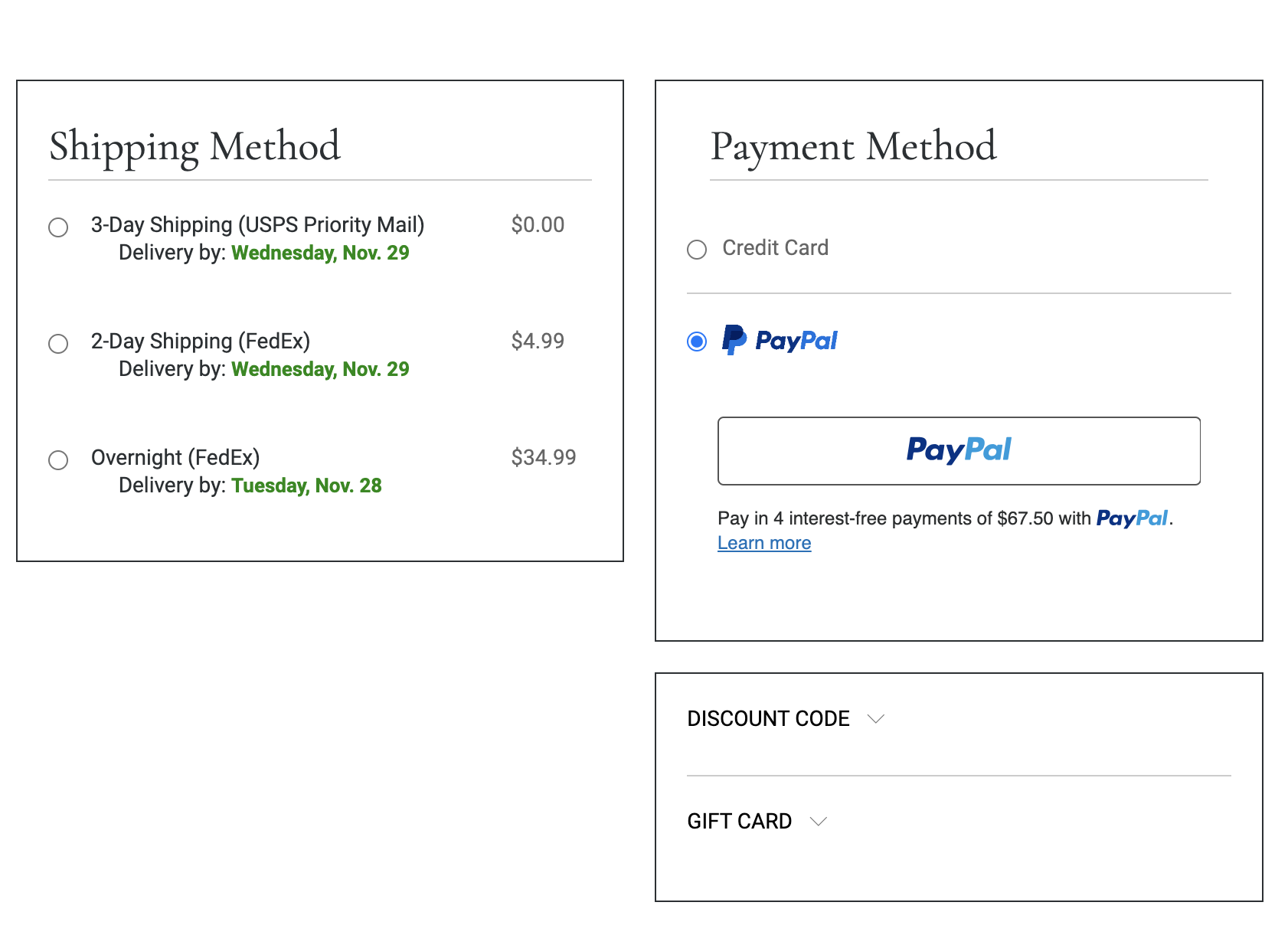Click the DISCOUNT CODE heading
Viewport: 1288px width, 948px height.
(x=768, y=718)
